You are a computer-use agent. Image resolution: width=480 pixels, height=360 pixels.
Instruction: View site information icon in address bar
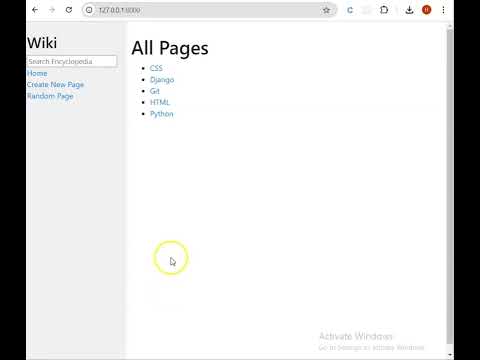(89, 10)
